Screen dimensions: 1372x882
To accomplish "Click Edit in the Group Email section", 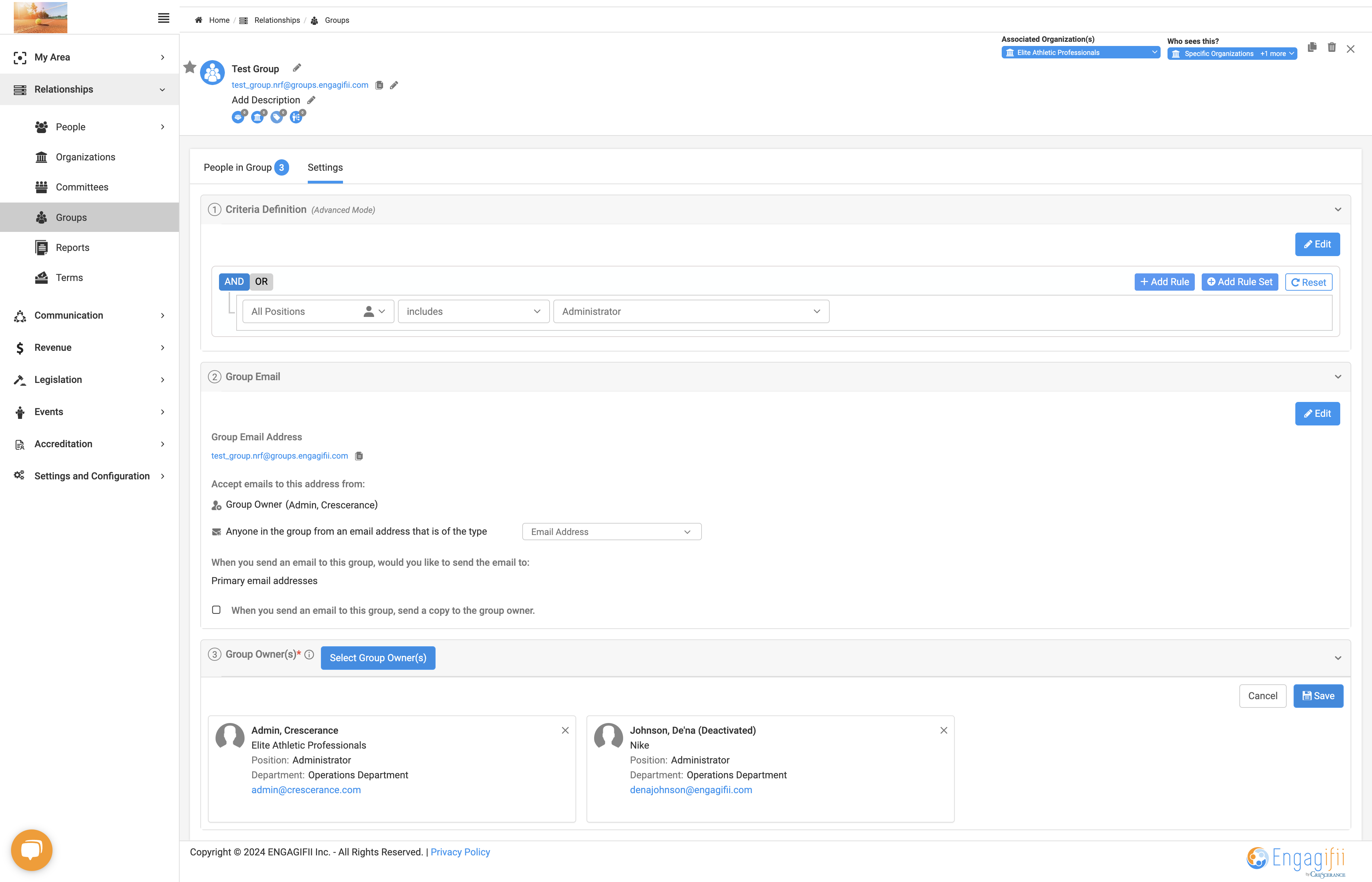I will pos(1318,413).
